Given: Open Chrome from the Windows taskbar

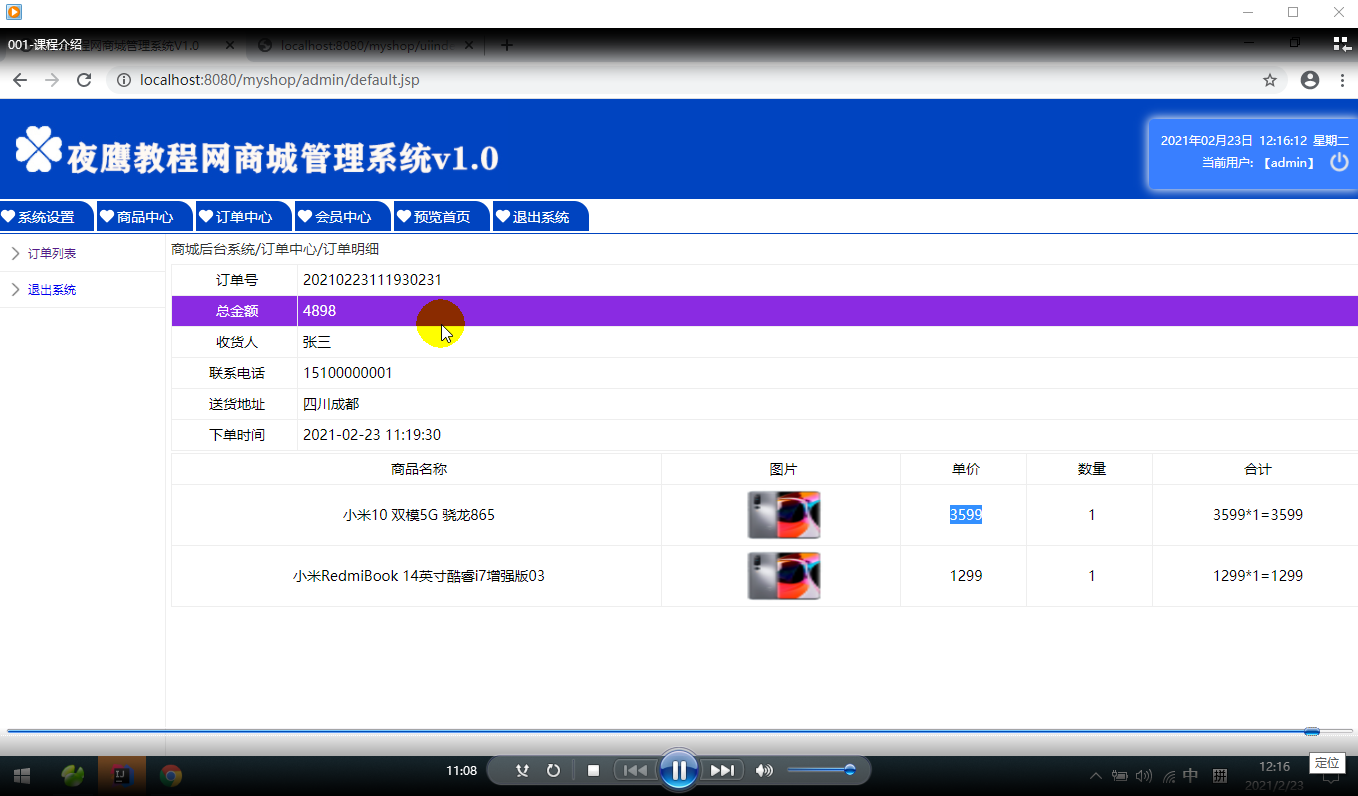Looking at the screenshot, I should coord(171,775).
